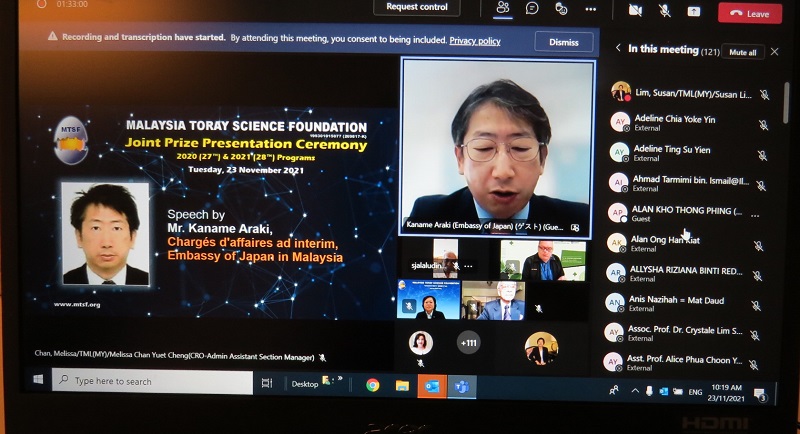Screen dimensions: 800x434
Task: Open the meeting chat icon
Action: coord(532,8)
